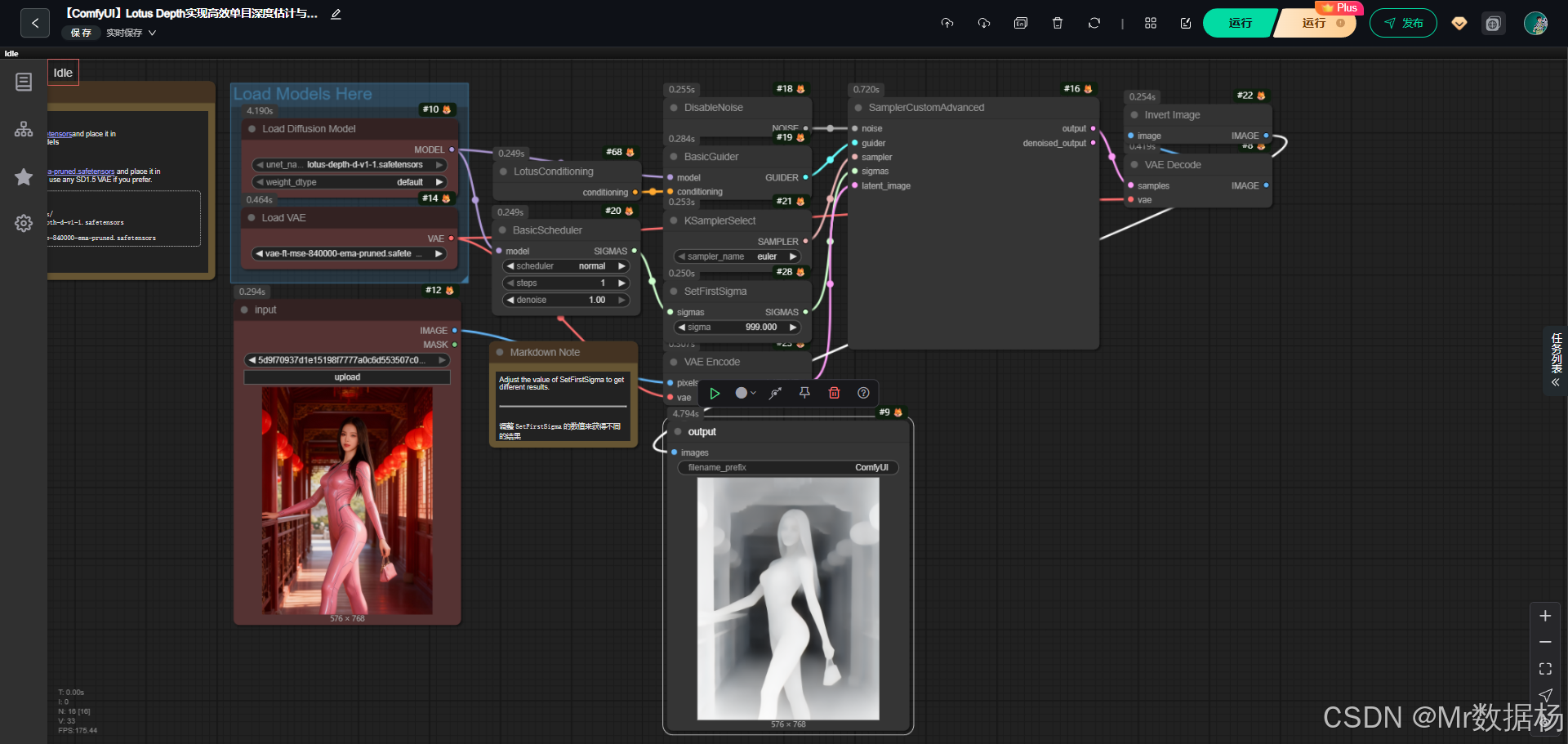1568x744 pixels.
Task: Open the globe icon next to avatar
Action: click(x=1493, y=24)
